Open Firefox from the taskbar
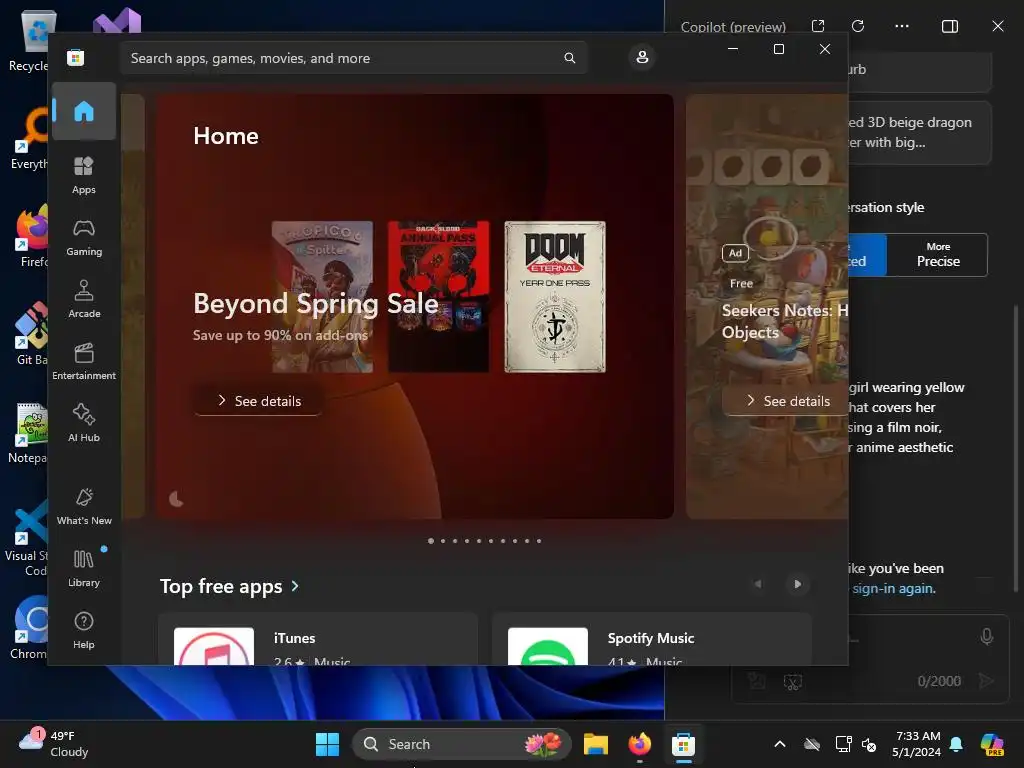The height and width of the screenshot is (768, 1024). [x=639, y=744]
